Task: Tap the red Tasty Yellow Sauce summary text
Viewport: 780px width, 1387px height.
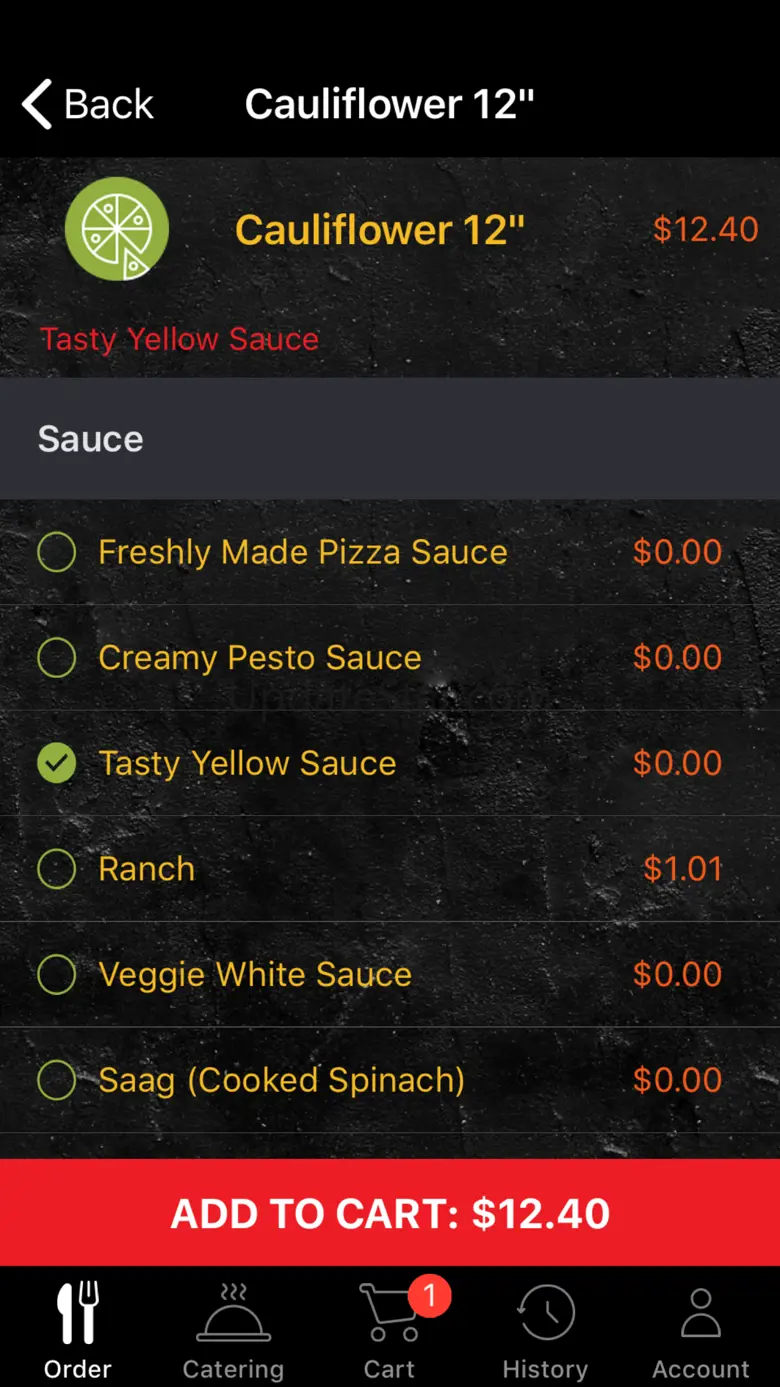Action: pos(180,339)
